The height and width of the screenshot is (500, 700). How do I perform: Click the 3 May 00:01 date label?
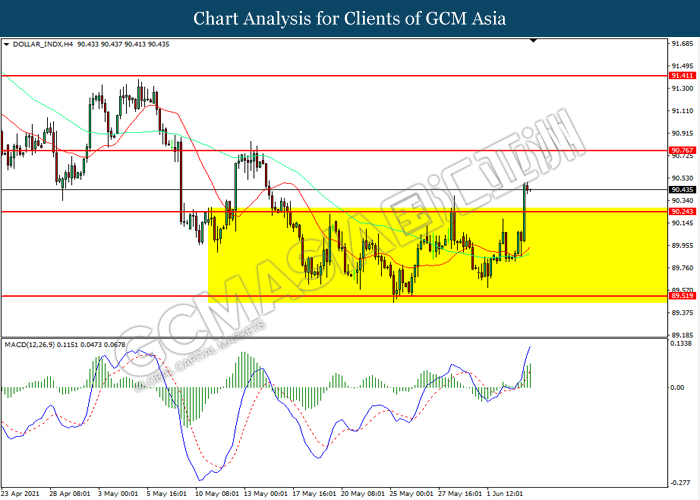(118, 493)
